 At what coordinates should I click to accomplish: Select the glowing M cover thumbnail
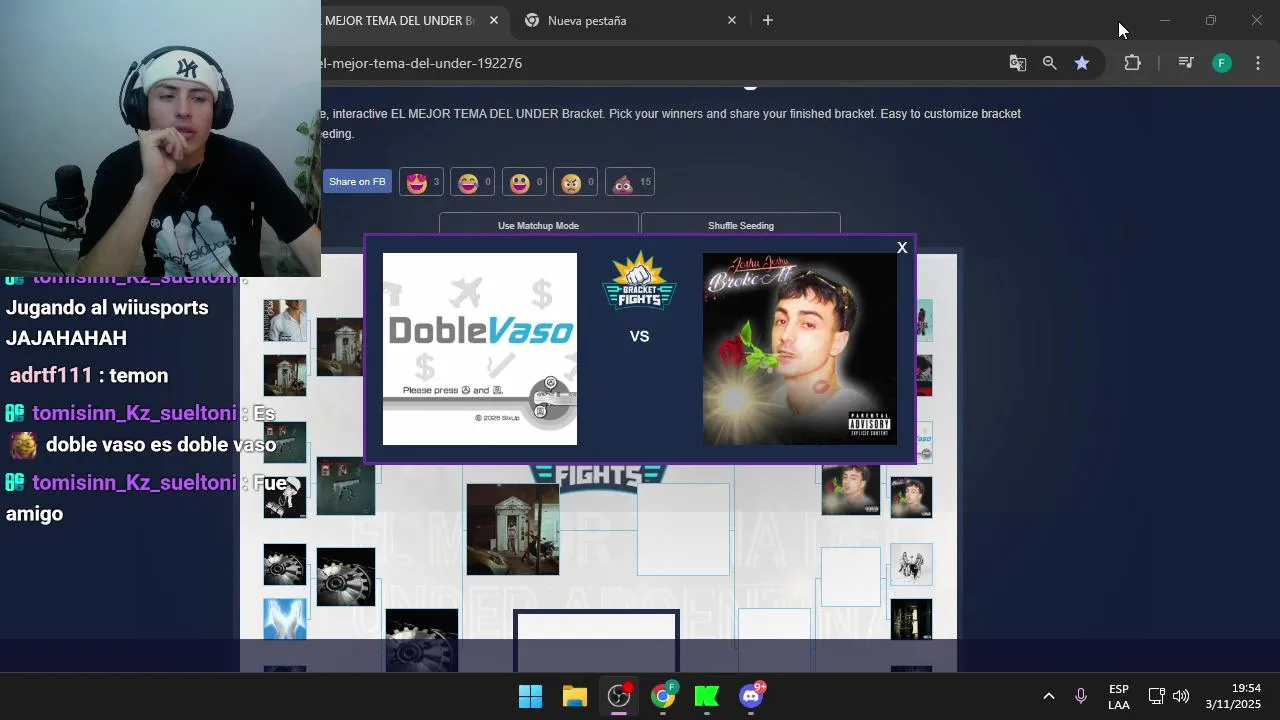click(285, 619)
